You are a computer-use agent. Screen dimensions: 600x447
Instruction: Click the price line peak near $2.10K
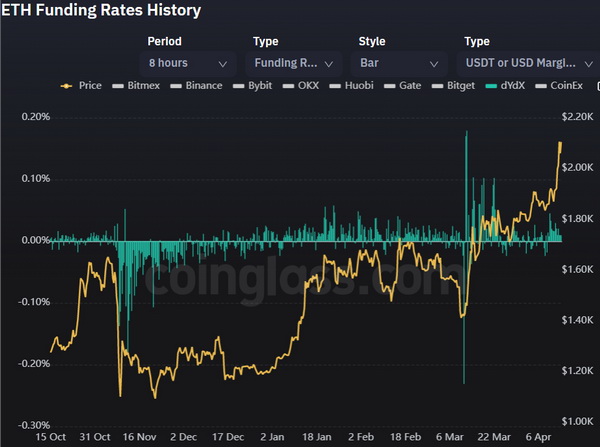(x=560, y=143)
